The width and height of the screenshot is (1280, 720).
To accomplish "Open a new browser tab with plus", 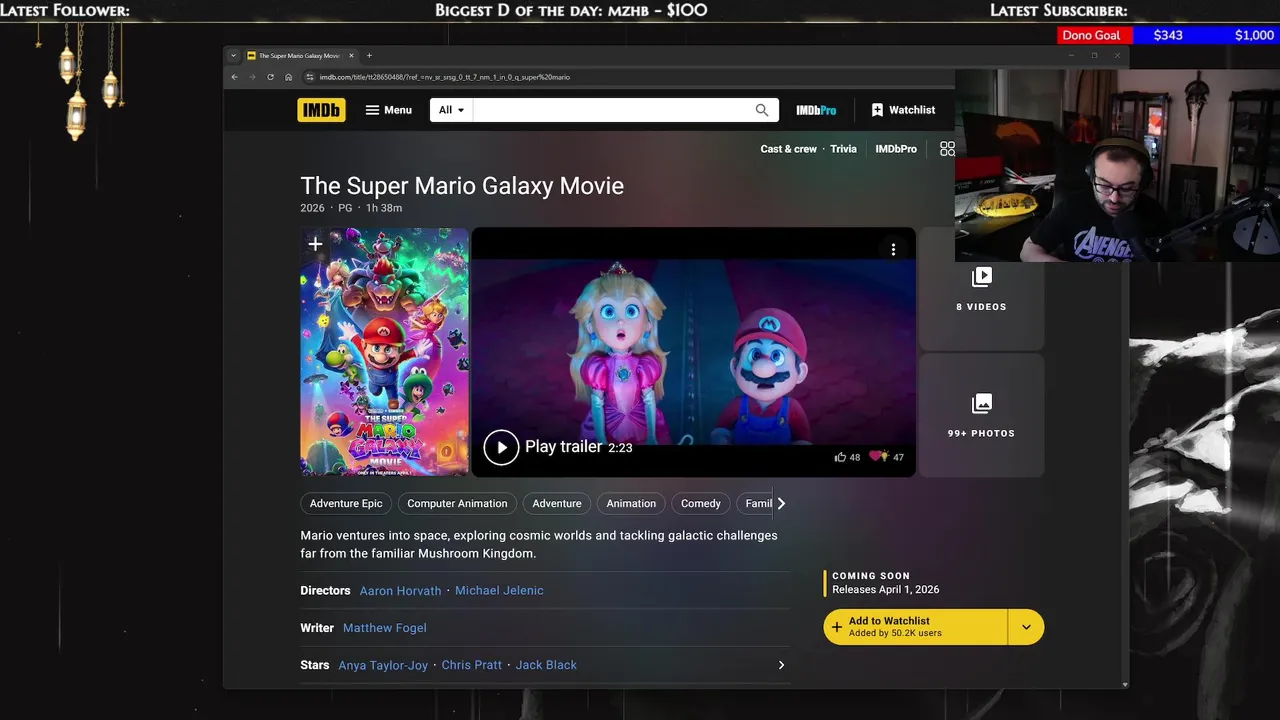I will pos(369,56).
